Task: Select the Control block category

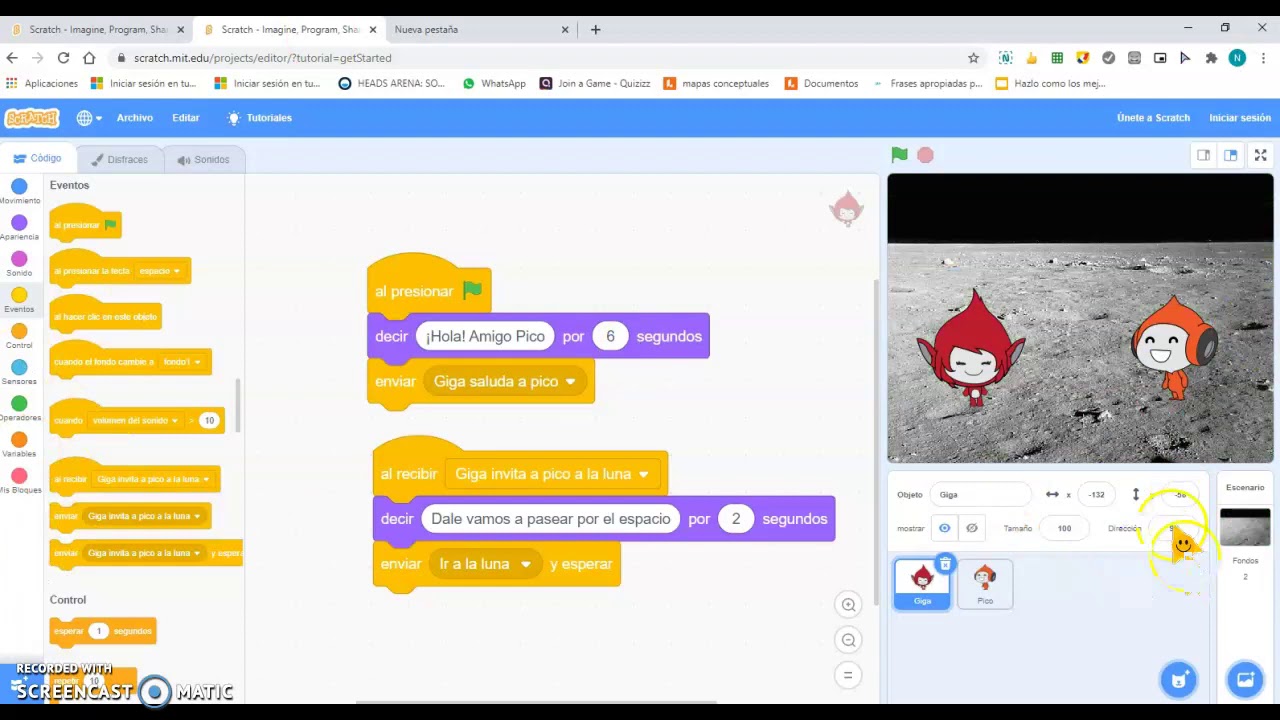Action: (19, 335)
